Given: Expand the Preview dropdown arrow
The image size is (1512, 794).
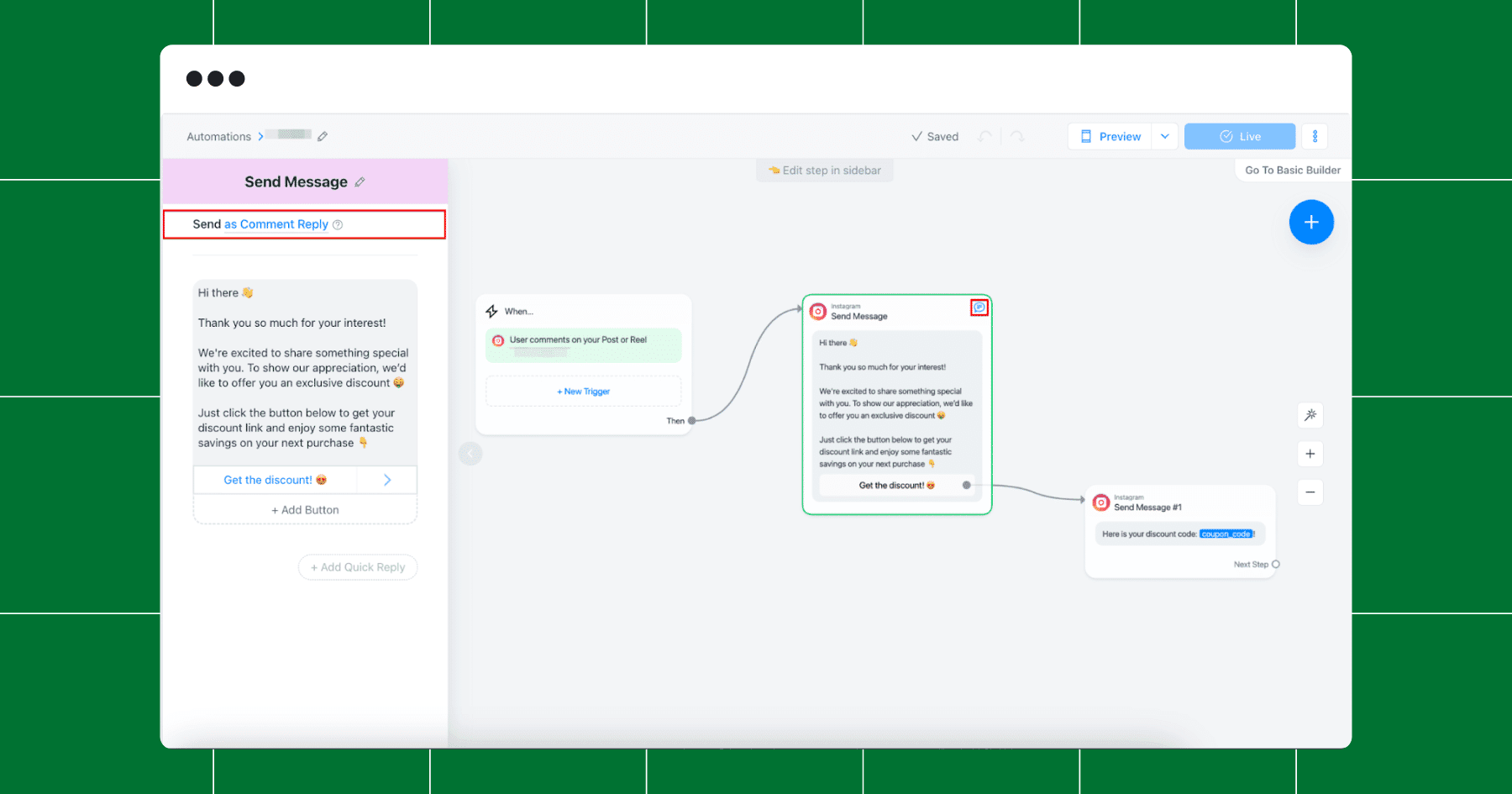Looking at the screenshot, I should point(1165,136).
